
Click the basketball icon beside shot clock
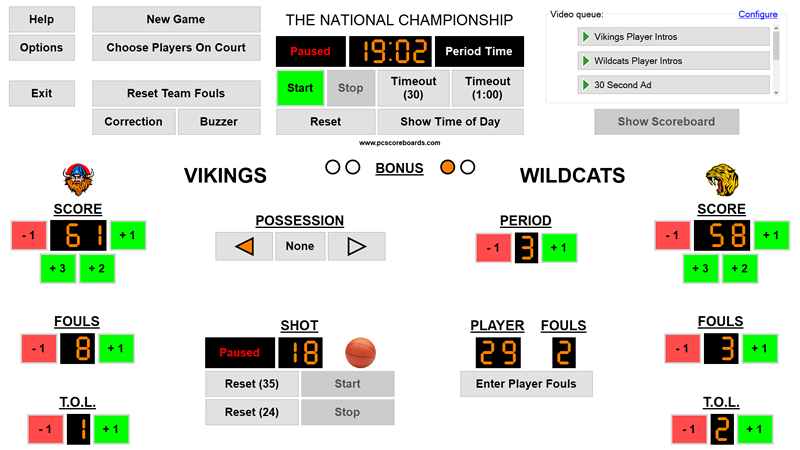361,352
